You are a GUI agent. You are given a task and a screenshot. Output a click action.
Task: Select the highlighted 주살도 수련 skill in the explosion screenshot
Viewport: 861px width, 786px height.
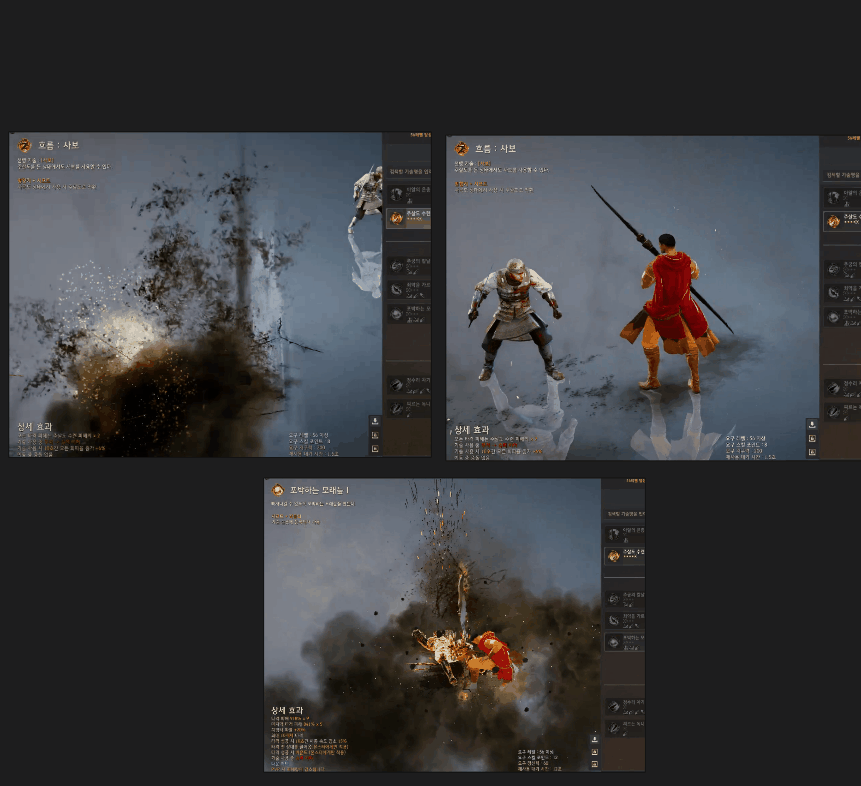409,218
